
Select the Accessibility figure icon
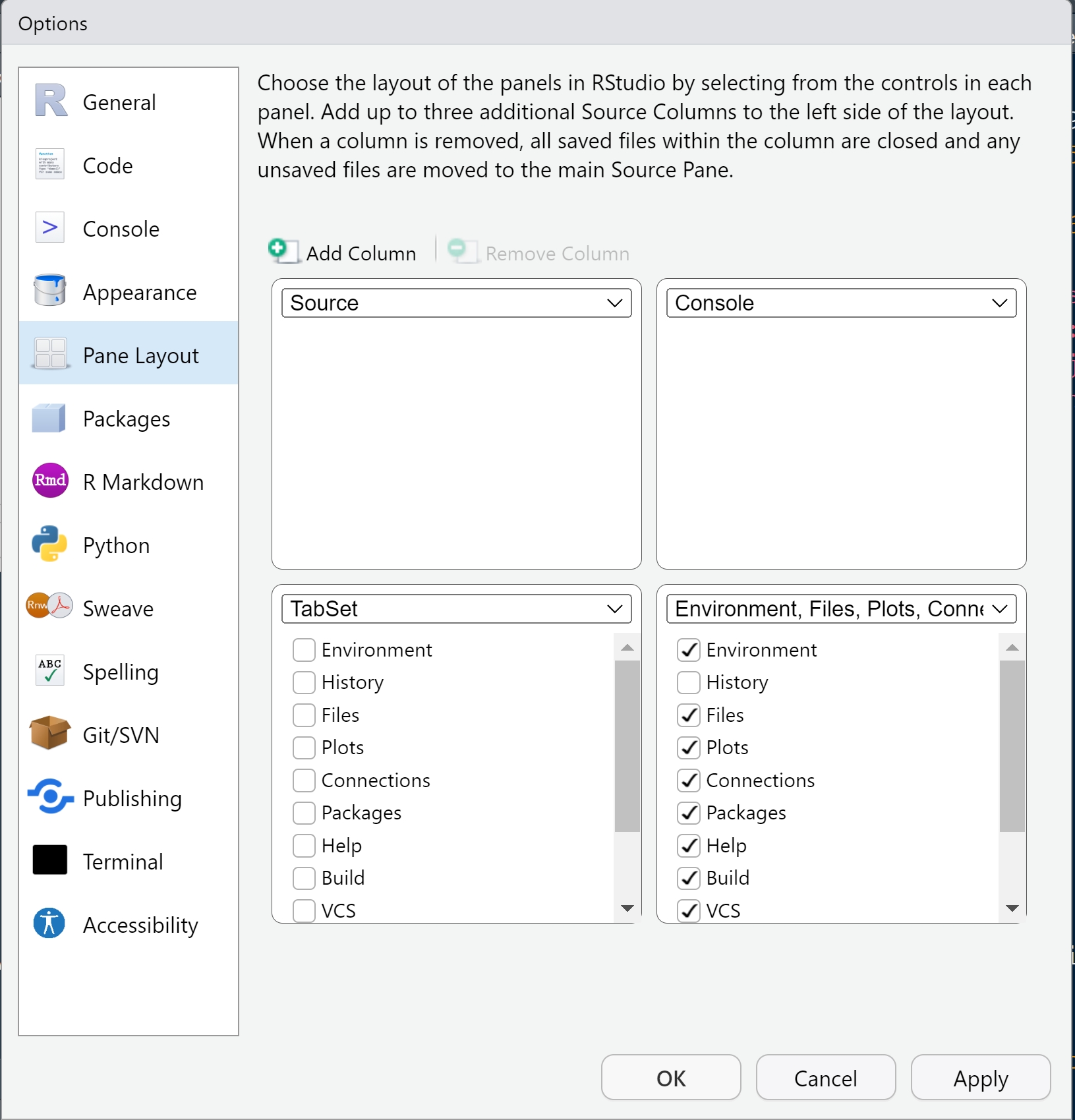click(49, 923)
